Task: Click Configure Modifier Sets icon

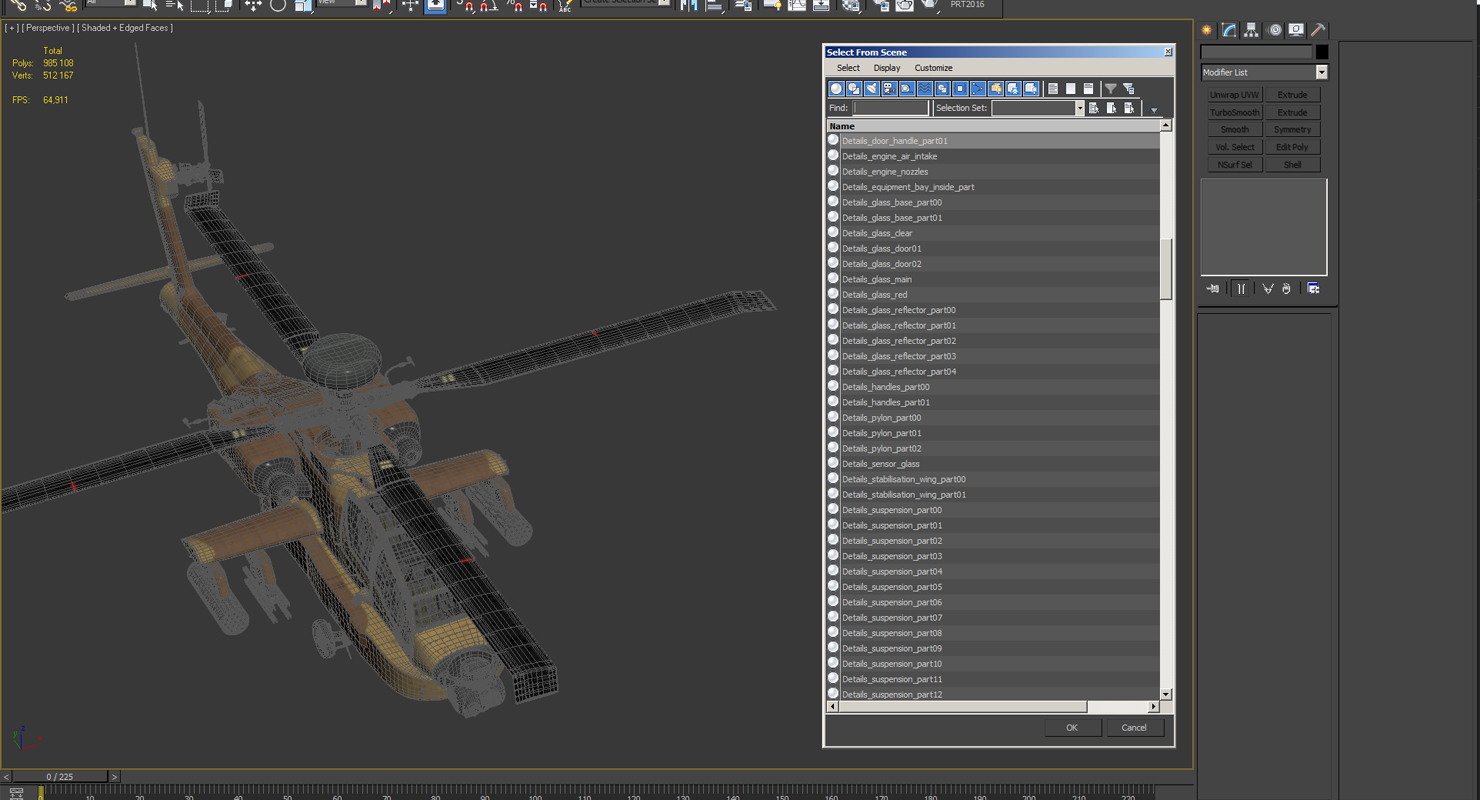Action: tap(1314, 289)
